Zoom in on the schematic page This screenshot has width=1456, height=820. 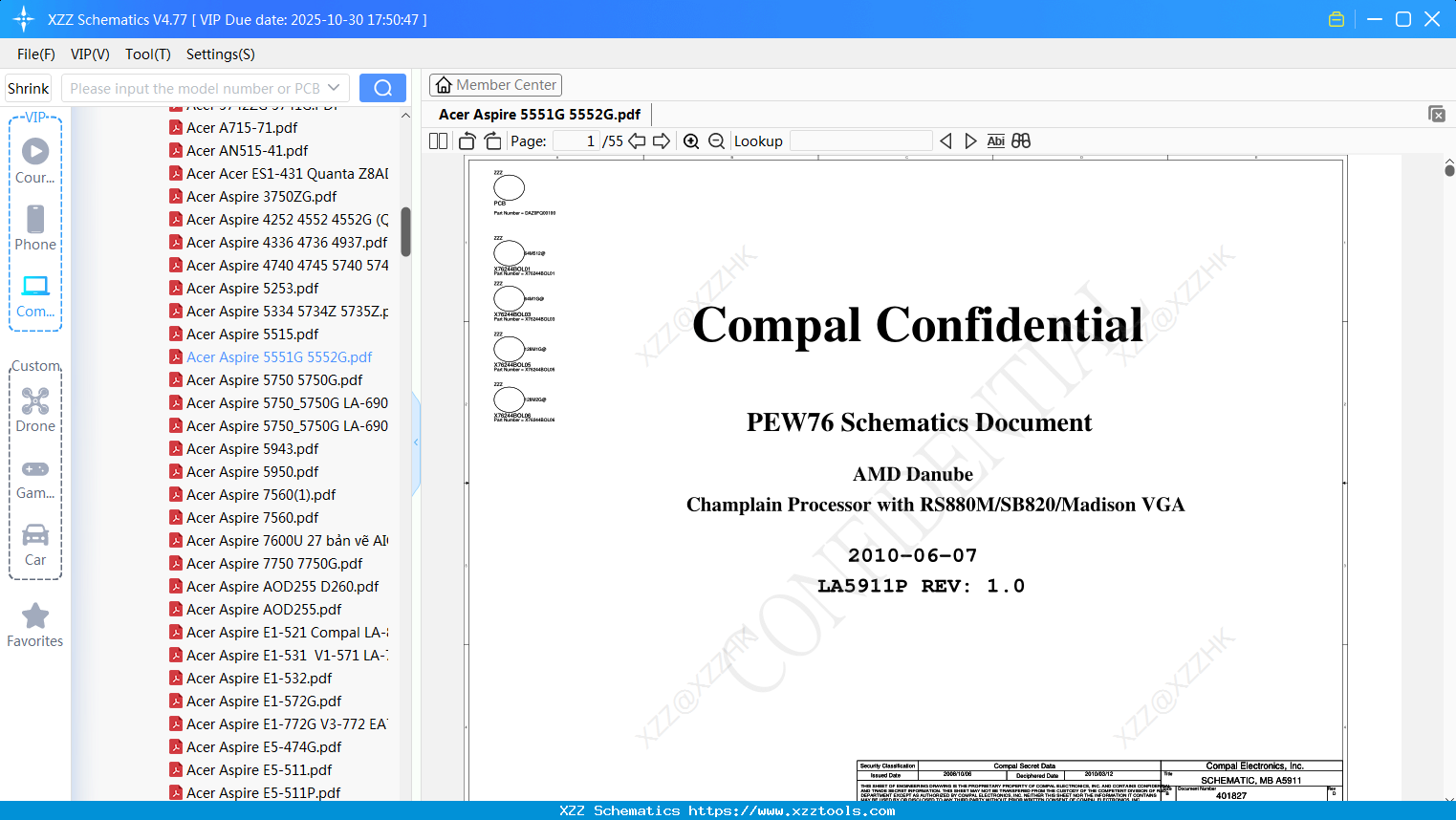[691, 141]
